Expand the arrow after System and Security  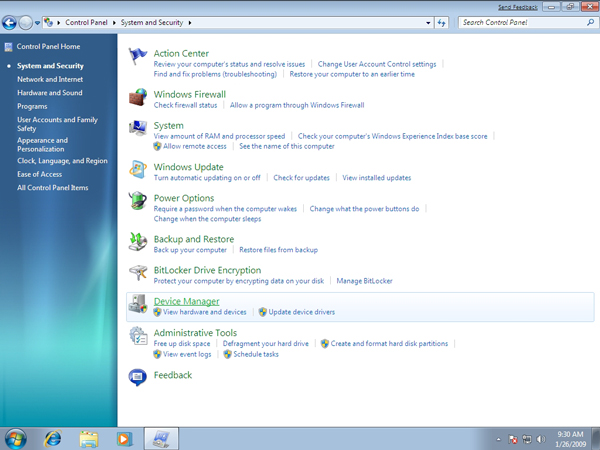click(x=191, y=22)
